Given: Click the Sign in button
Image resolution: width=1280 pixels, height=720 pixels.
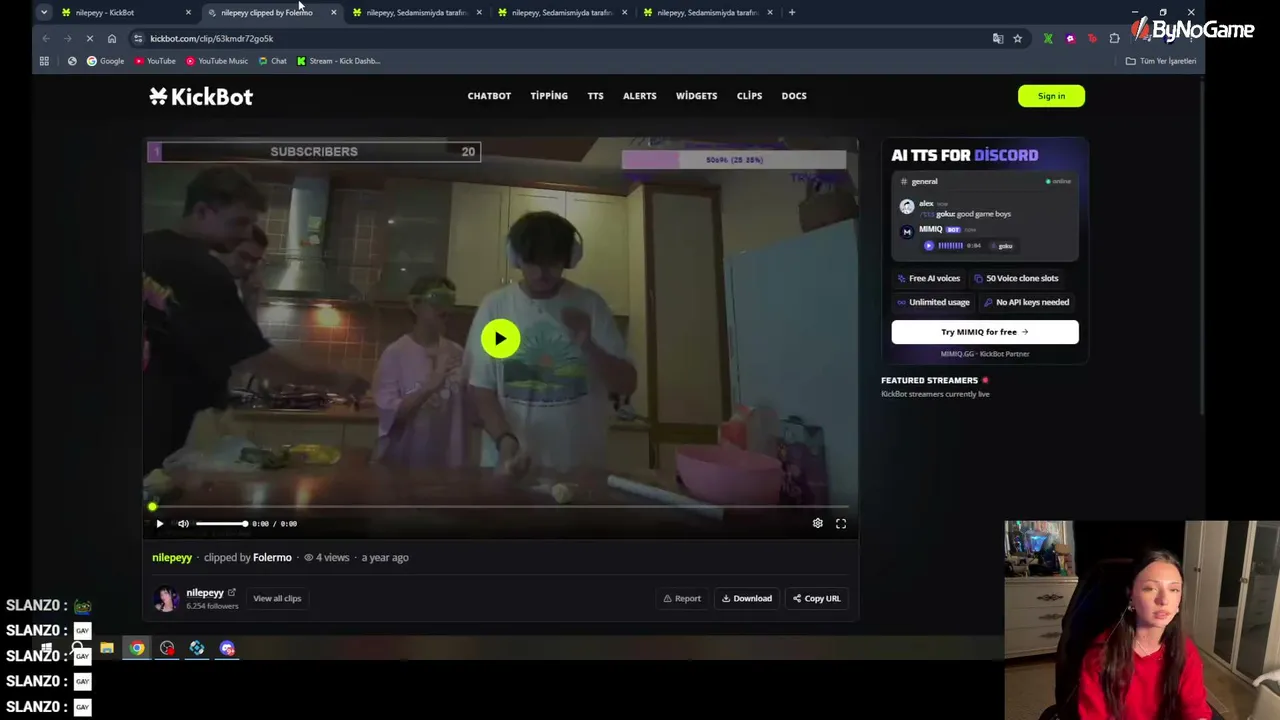Looking at the screenshot, I should [1051, 96].
